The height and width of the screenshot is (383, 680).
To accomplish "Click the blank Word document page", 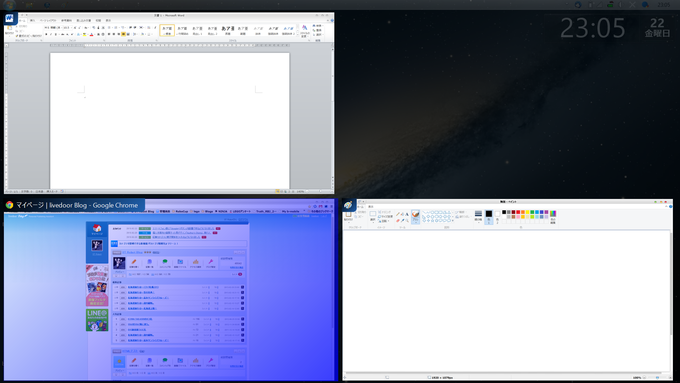I will [x=170, y=121].
